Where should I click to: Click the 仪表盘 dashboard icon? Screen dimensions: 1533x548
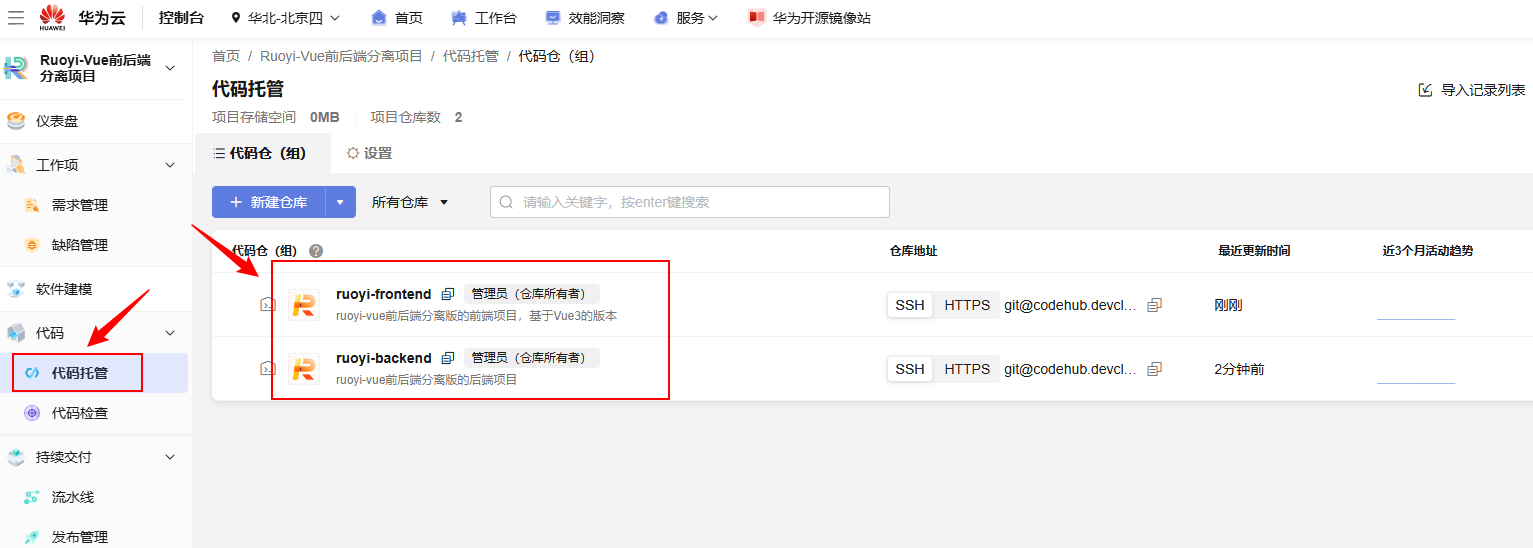pyautogui.click(x=16, y=121)
